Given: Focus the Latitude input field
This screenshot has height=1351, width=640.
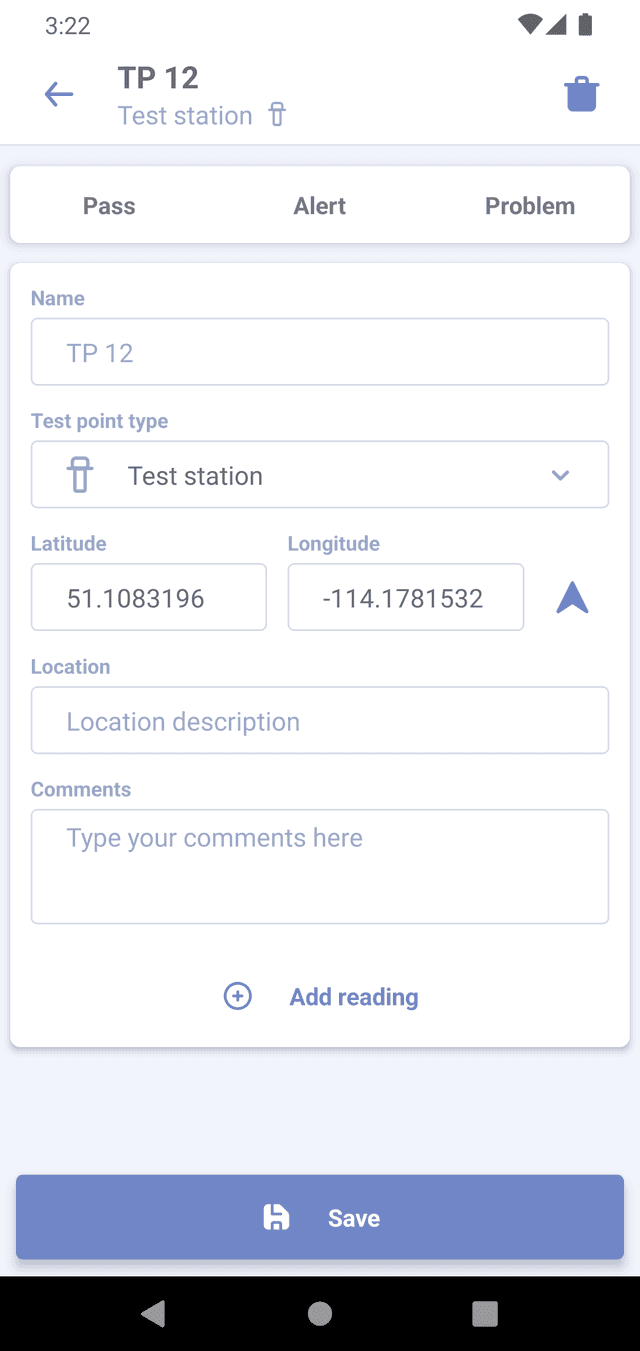Looking at the screenshot, I should [149, 598].
